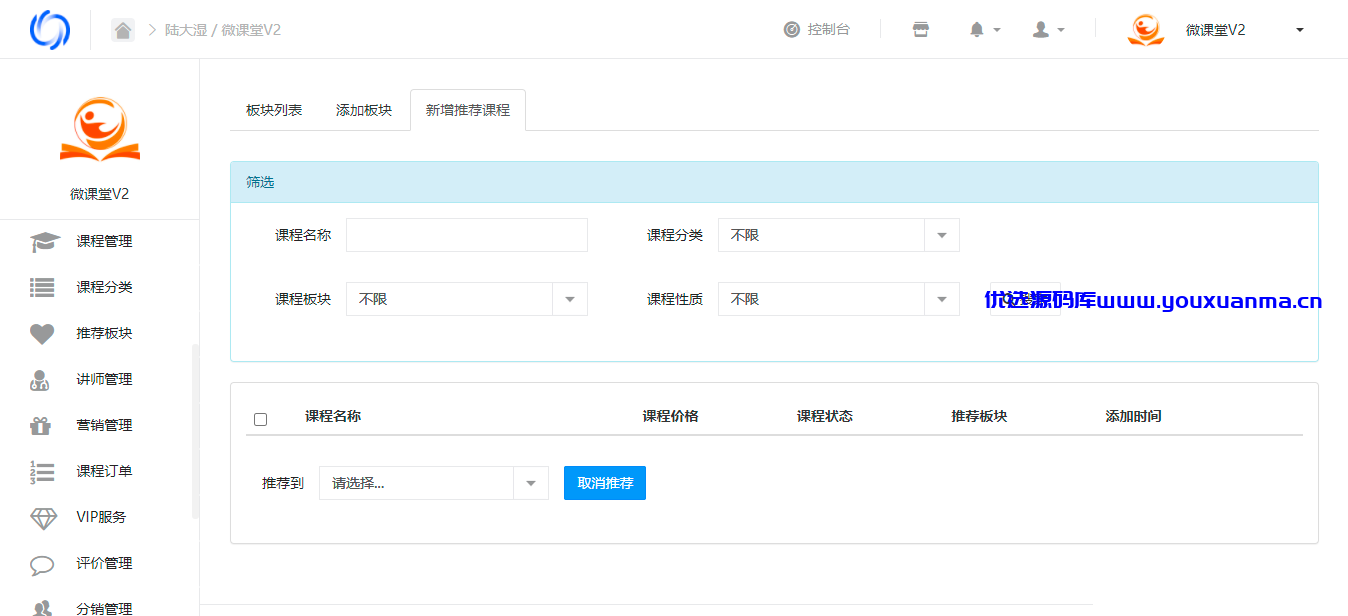Click the 筛选 panel heading
Viewport: 1348px width, 616px height.
coord(774,182)
